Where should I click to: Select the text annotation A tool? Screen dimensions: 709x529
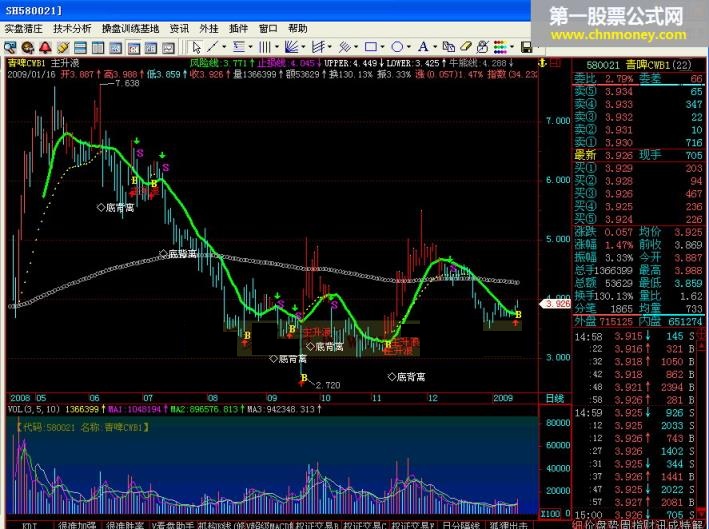click(x=423, y=47)
